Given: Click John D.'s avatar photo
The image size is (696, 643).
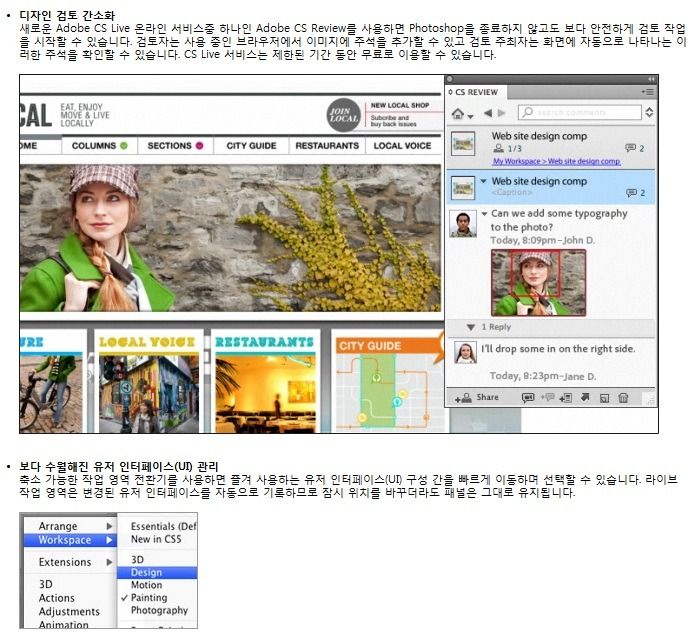Looking at the screenshot, I should [463, 224].
